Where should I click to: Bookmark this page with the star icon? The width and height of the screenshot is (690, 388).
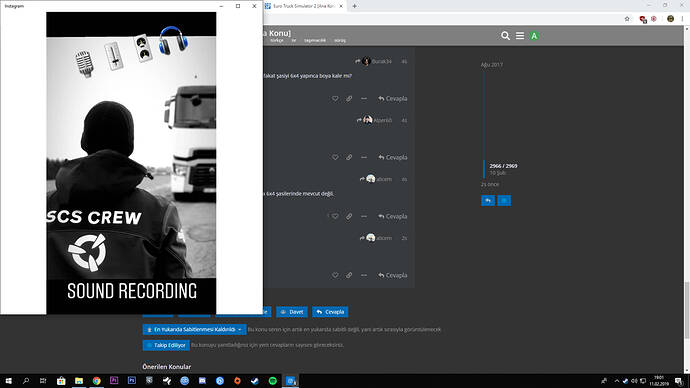click(627, 19)
